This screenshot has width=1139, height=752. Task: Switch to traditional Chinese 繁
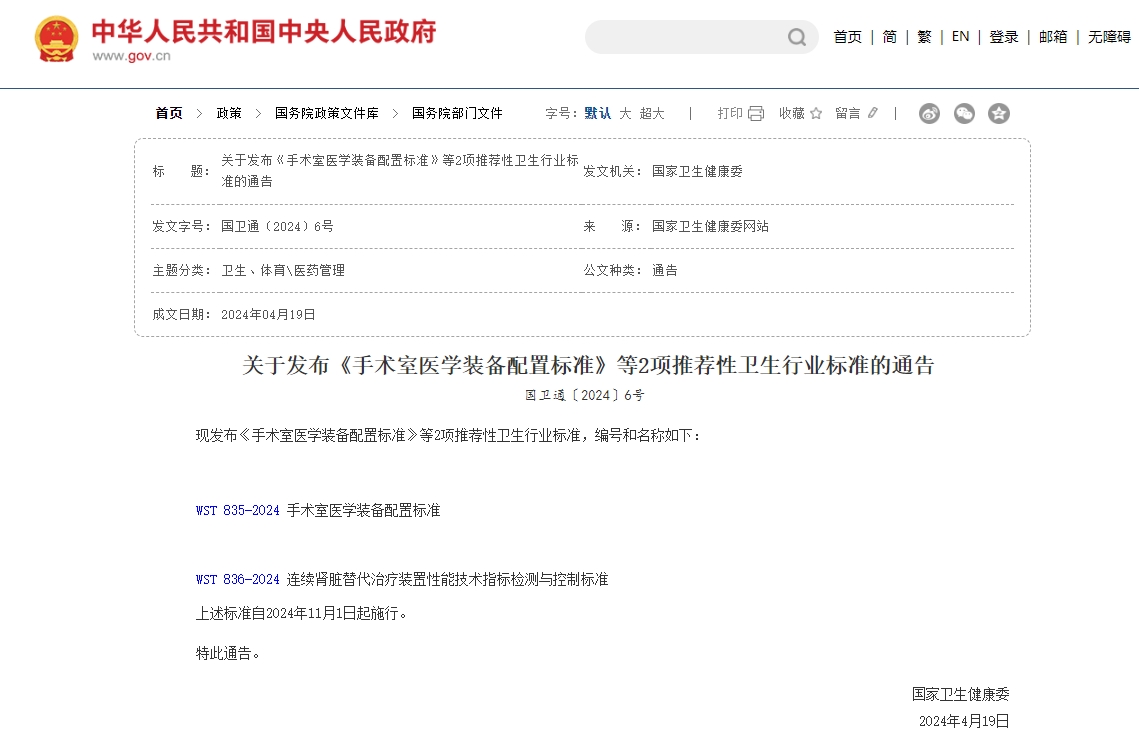pos(924,37)
